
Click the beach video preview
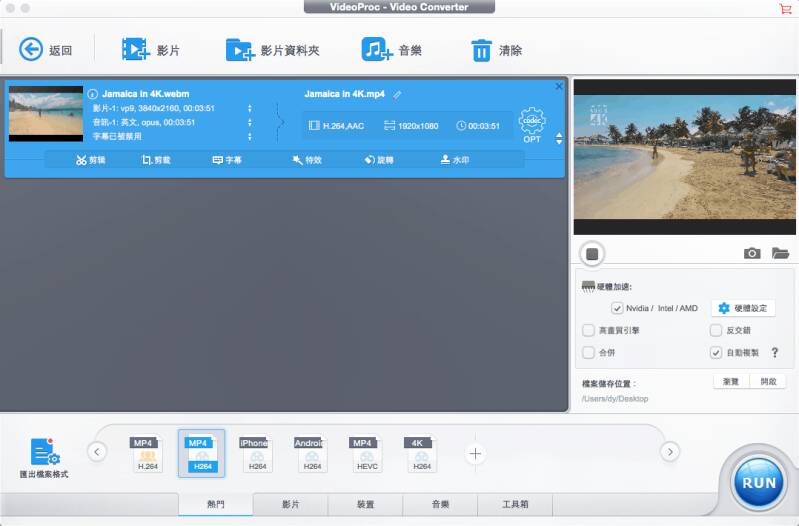click(684, 157)
